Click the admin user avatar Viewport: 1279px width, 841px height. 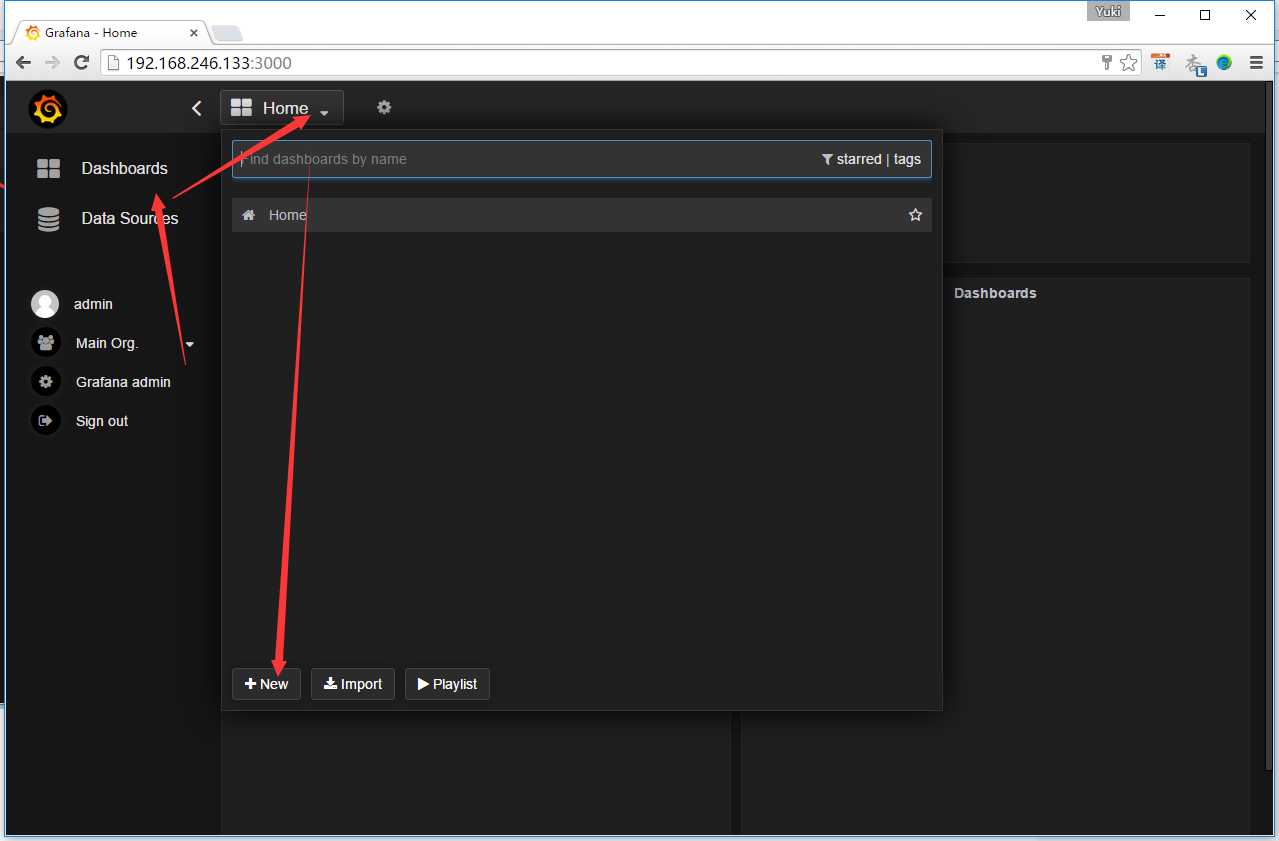(x=44, y=304)
